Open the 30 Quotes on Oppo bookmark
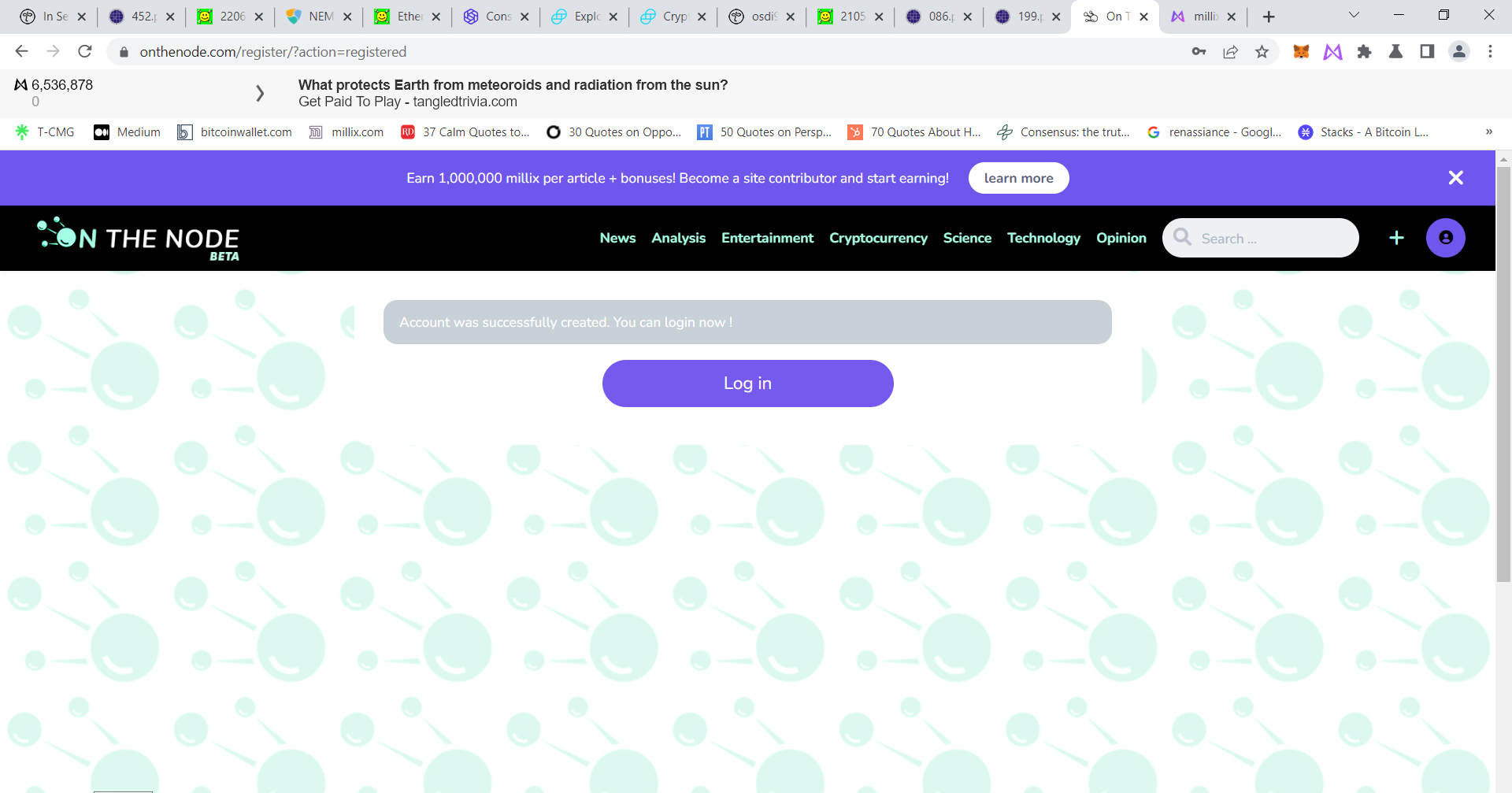 pos(614,132)
